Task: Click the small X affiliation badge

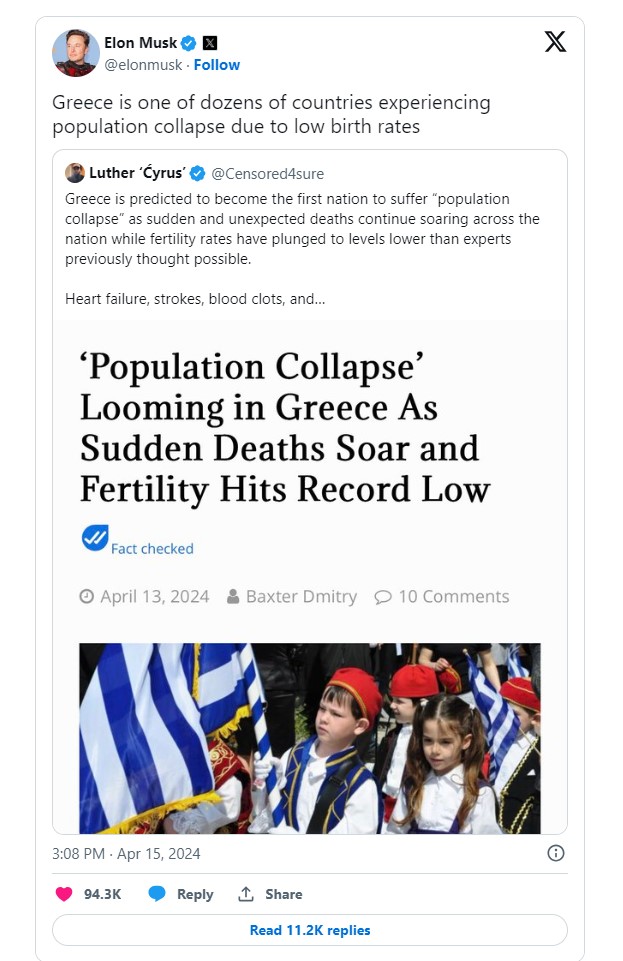Action: pos(210,43)
